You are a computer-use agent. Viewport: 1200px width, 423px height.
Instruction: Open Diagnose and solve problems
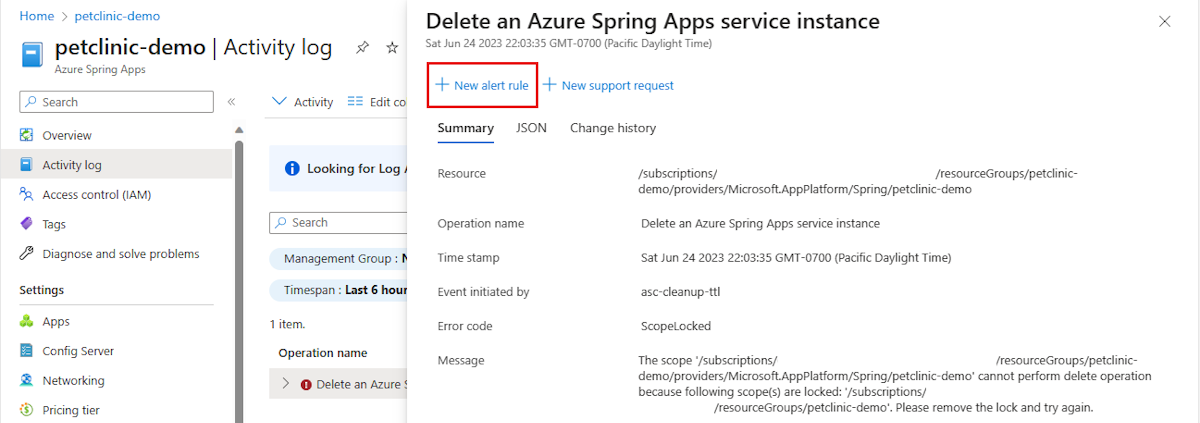pos(120,254)
